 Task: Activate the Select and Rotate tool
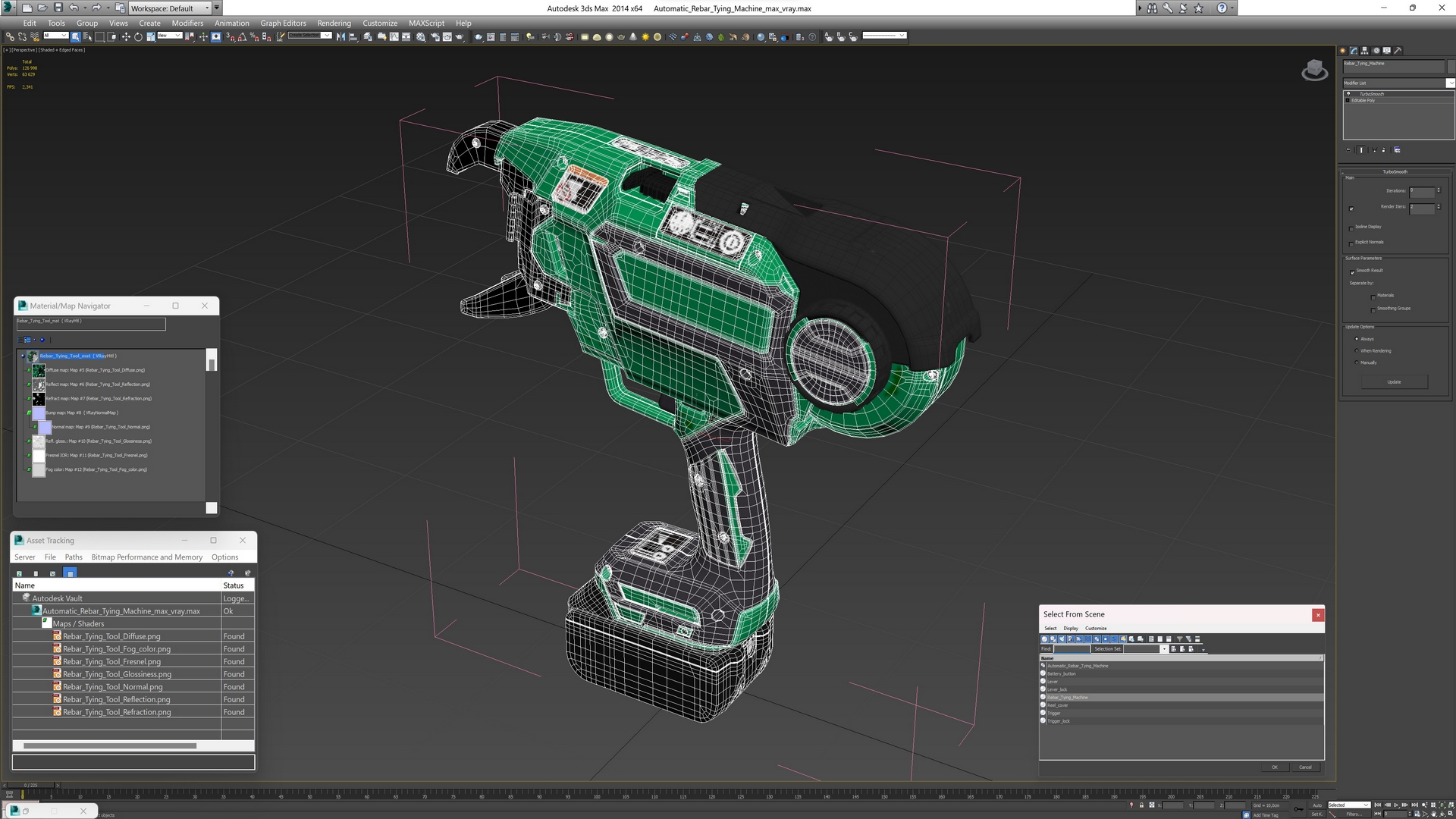point(138,36)
